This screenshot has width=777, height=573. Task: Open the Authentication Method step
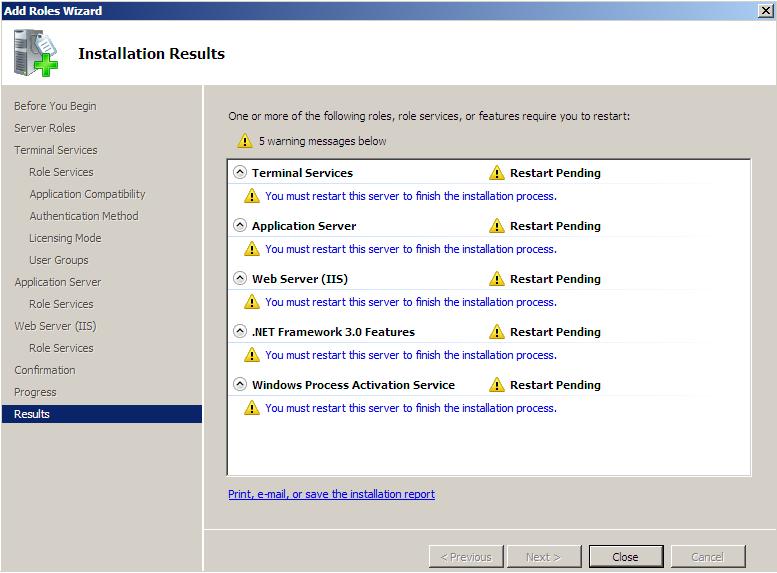tap(84, 216)
